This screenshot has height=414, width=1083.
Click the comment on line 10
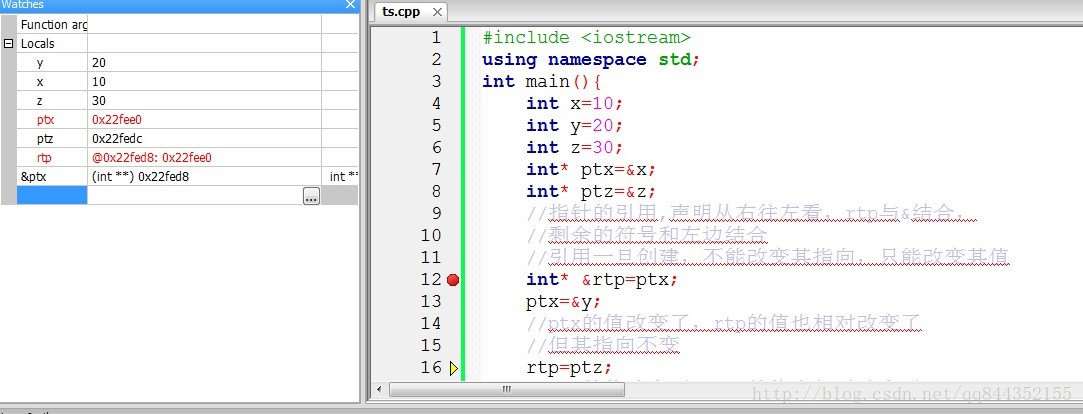(x=647, y=236)
